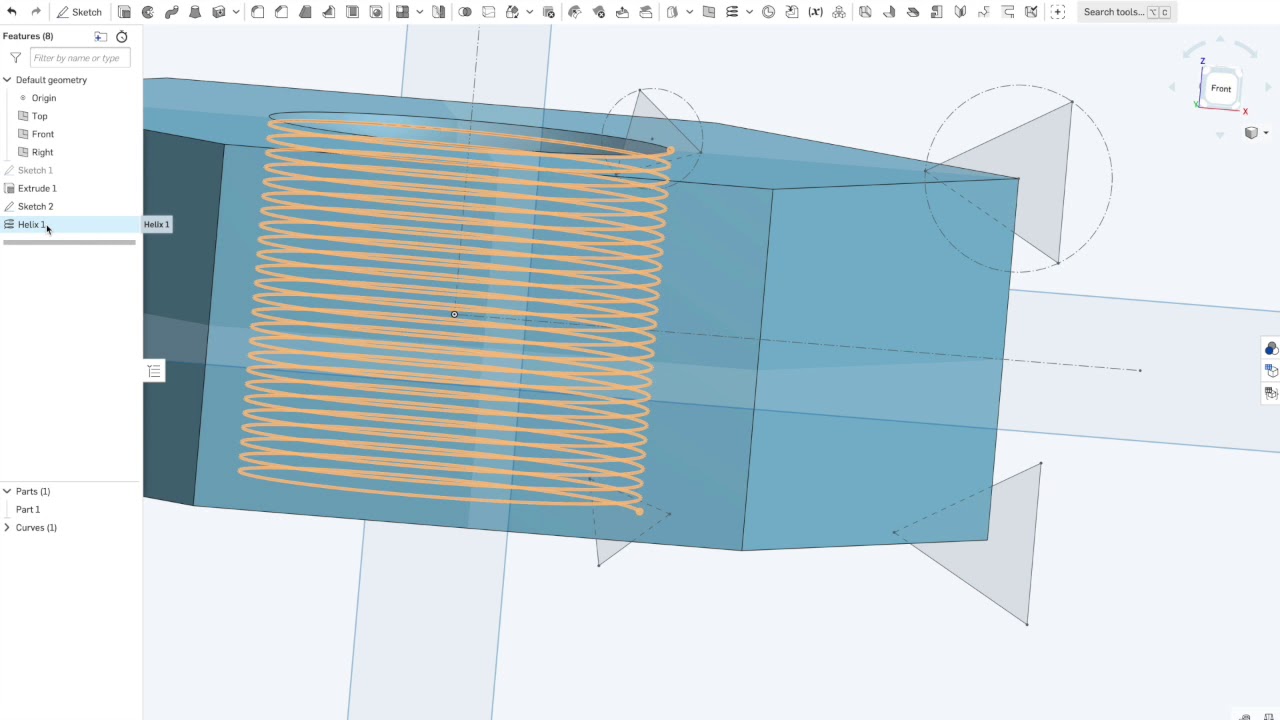Select the Mirror tool icon

[x=438, y=12]
